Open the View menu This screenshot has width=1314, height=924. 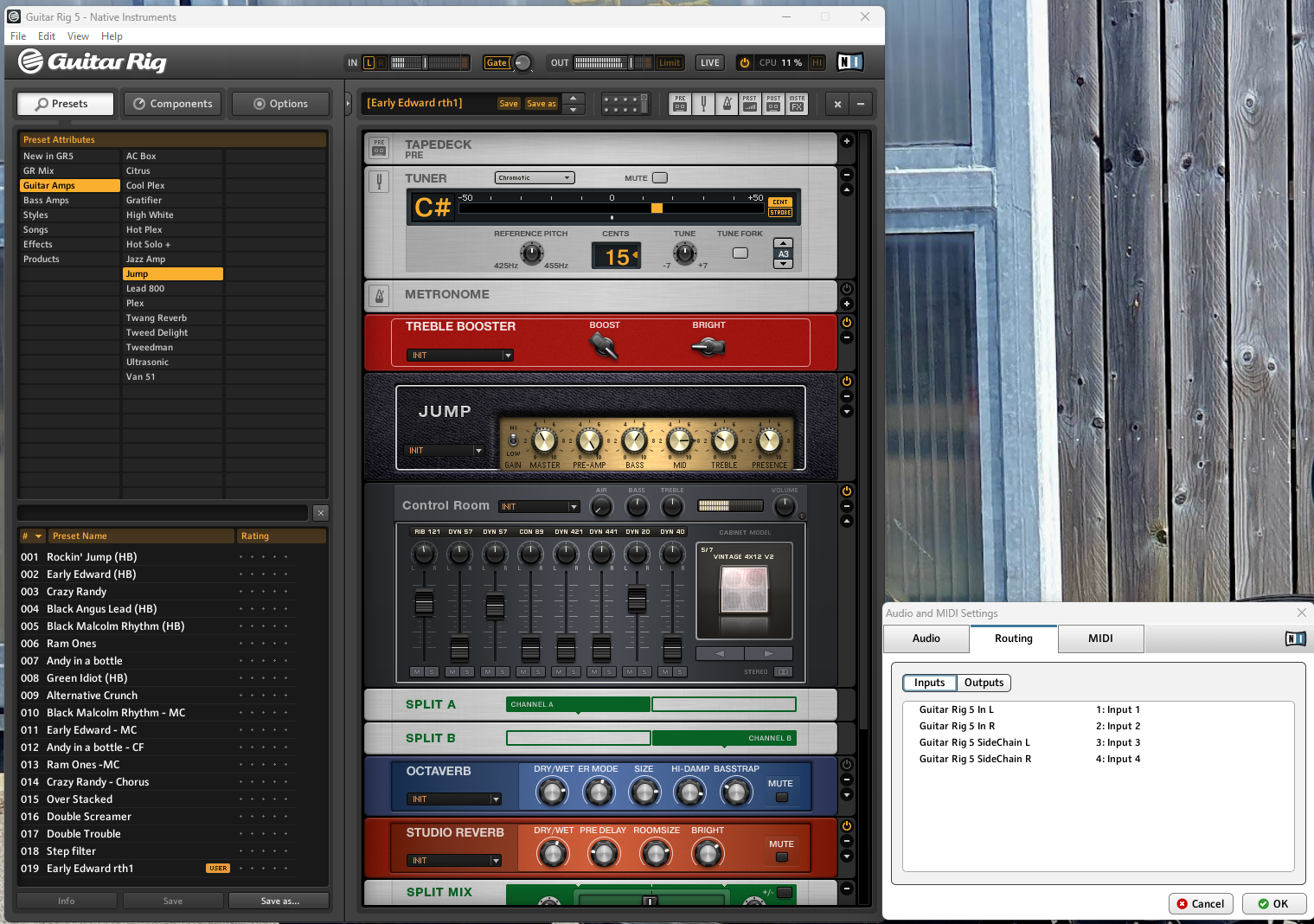78,36
